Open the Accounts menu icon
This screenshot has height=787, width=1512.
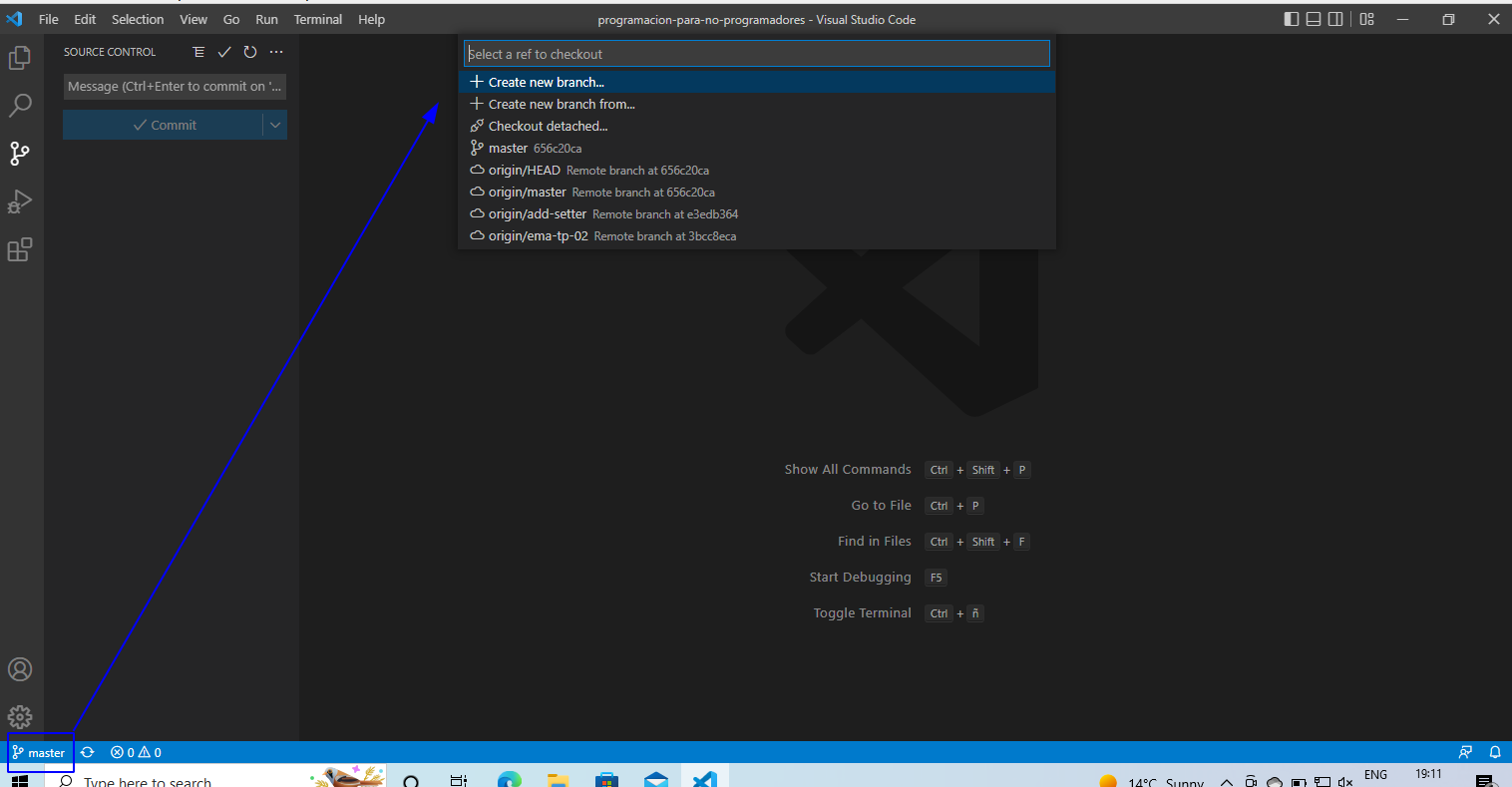20,669
